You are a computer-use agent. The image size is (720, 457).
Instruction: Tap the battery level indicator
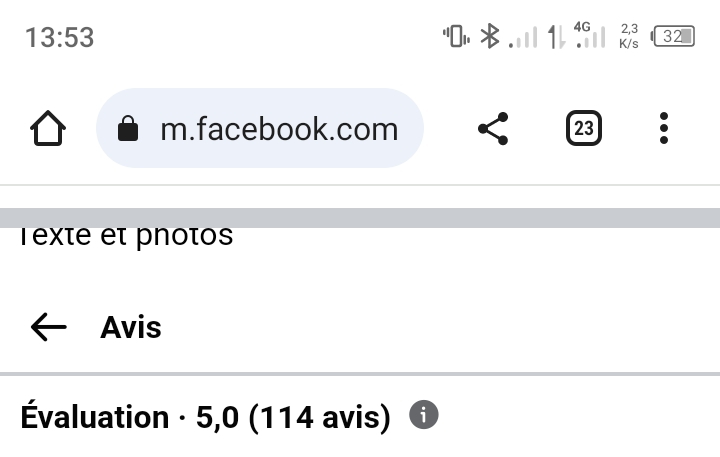tap(673, 37)
